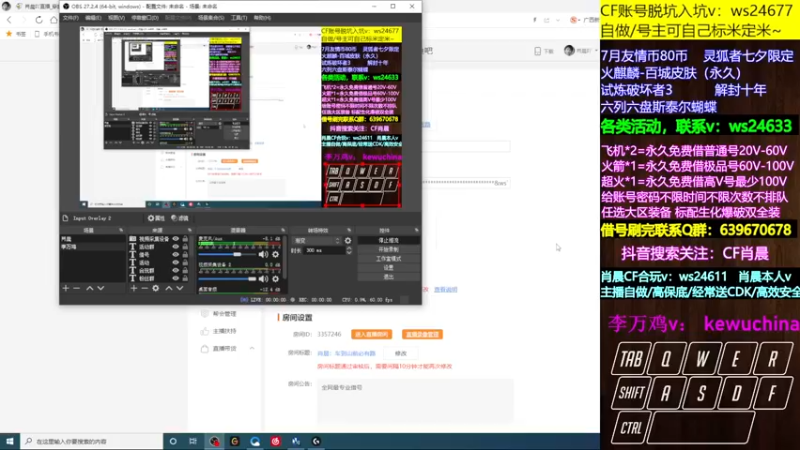Open scene transition properties gear
This screenshot has width=800, height=450.
coord(348,240)
